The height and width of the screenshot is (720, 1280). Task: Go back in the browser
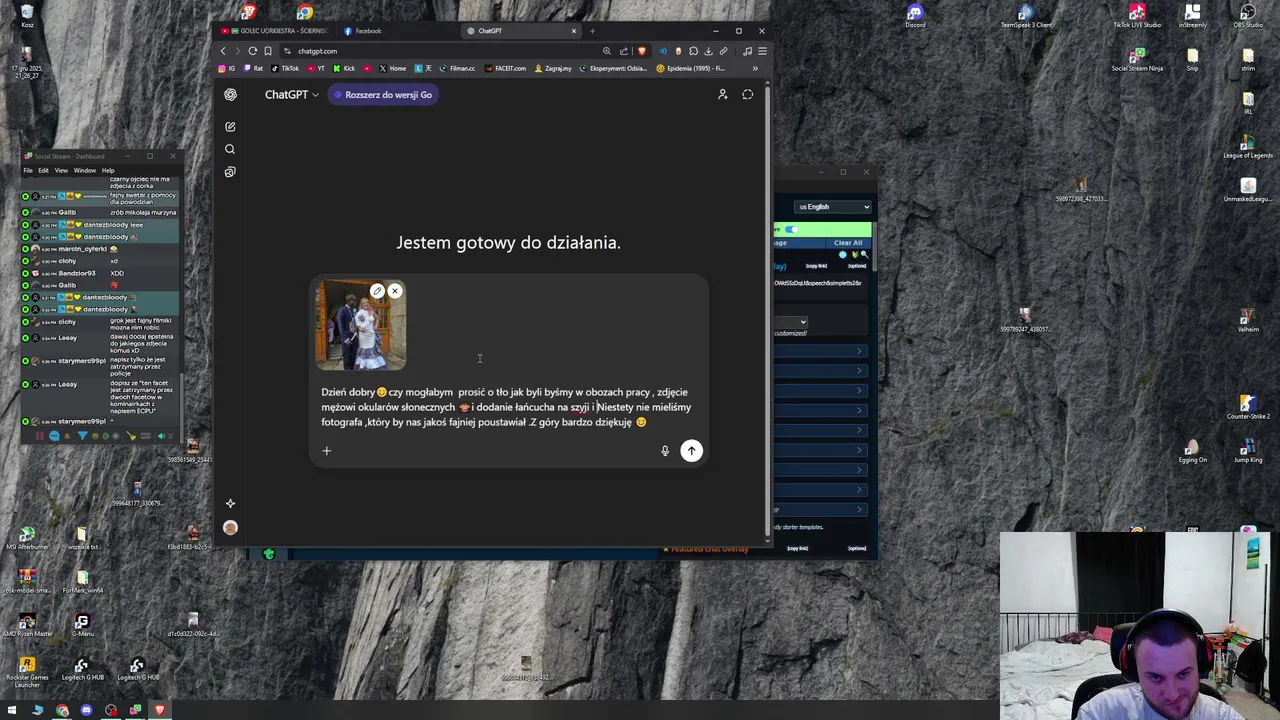coord(224,51)
